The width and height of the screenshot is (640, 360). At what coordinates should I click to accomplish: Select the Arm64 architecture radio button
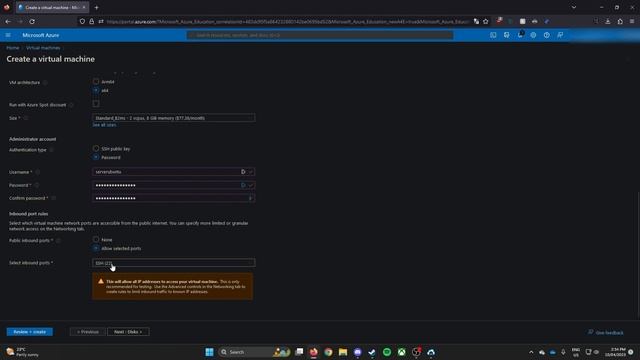(x=96, y=82)
